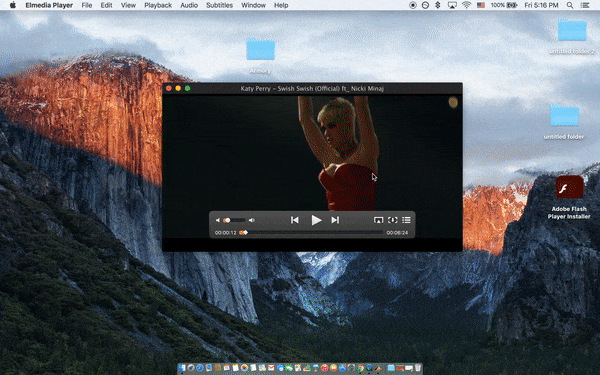Open the AirPlay streaming icon in the player controls

click(378, 220)
